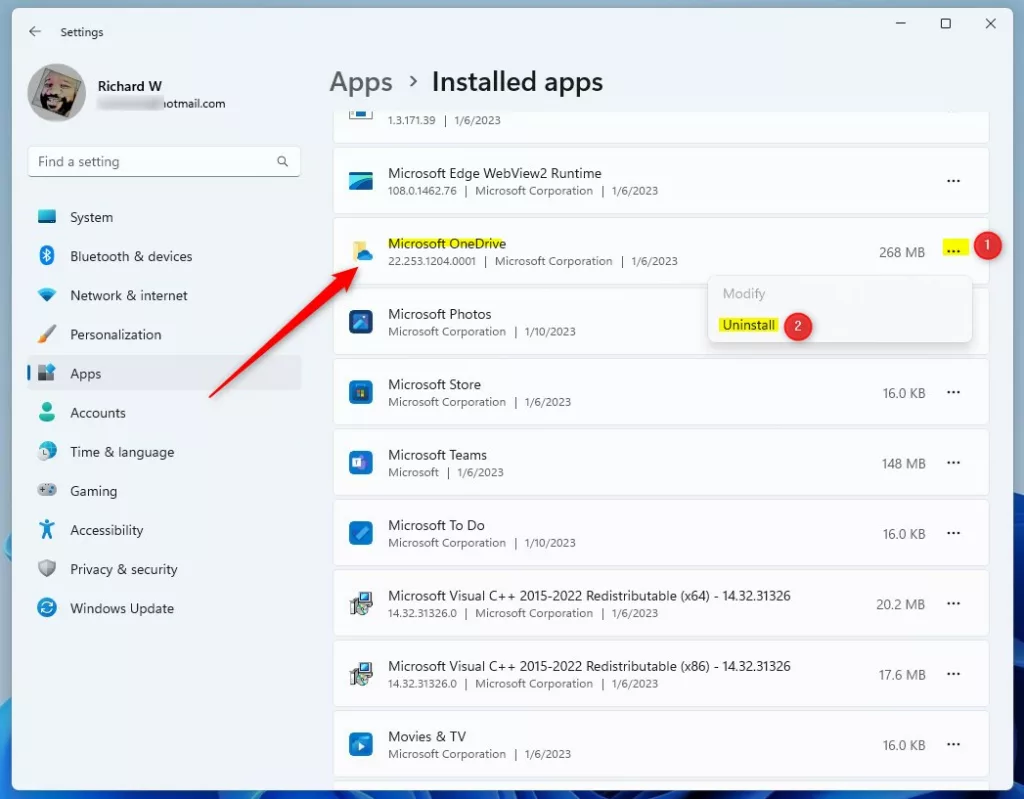Click the Microsoft To Do icon

click(361, 533)
